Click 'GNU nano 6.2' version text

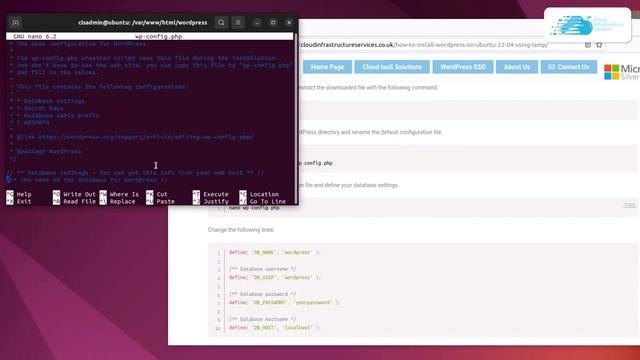click(35, 36)
